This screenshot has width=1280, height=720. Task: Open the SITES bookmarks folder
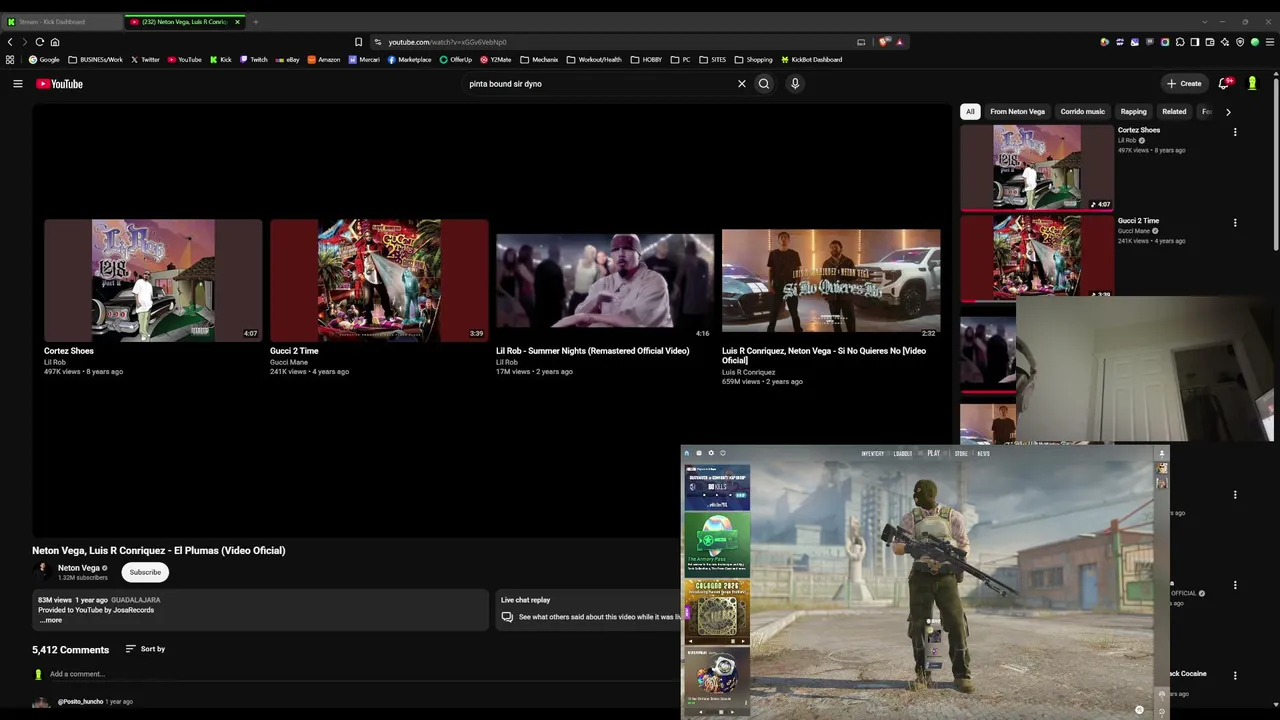[x=713, y=60]
